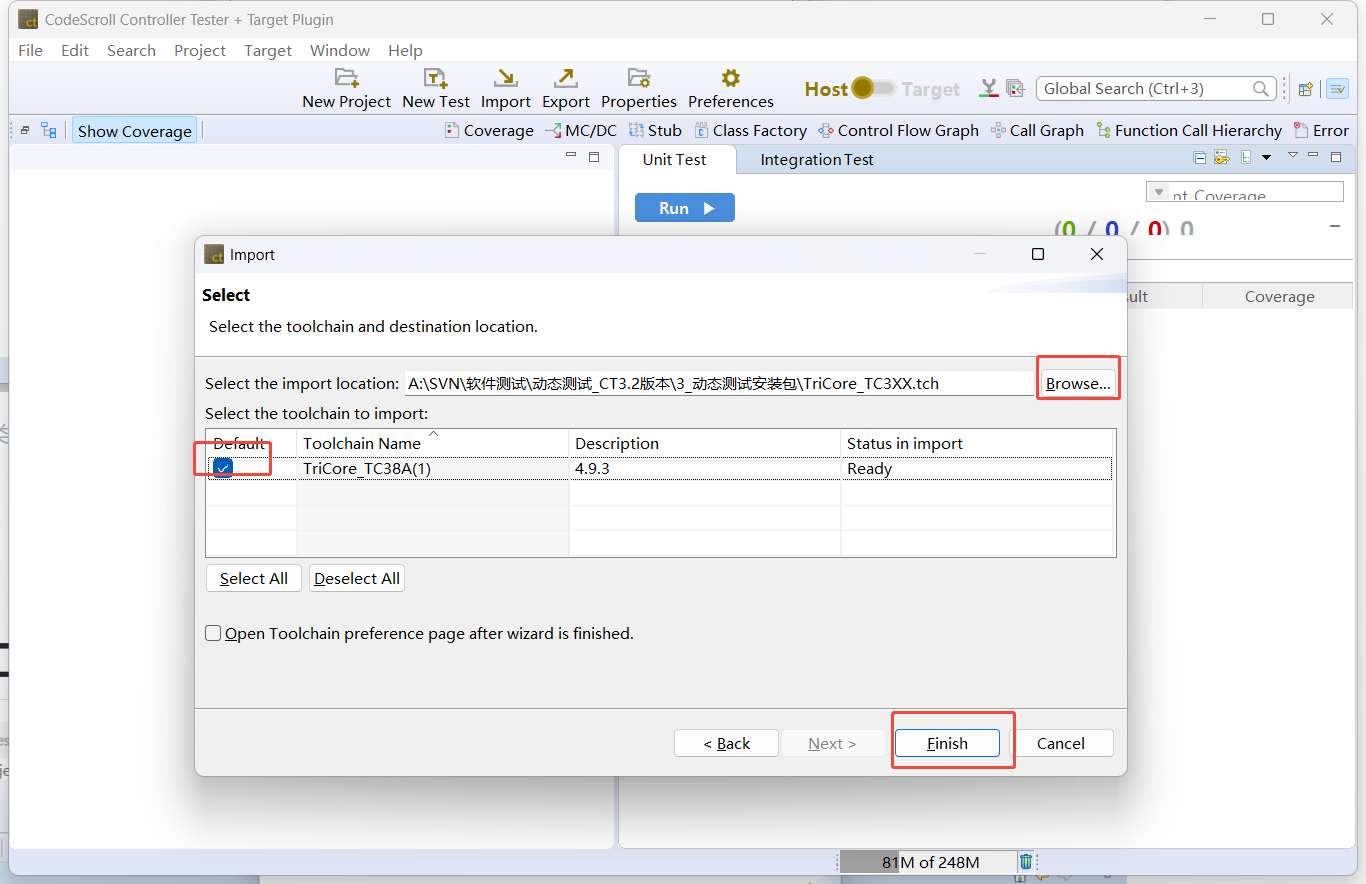Click Browse... to choose import location
1366x884 pixels.
click(1078, 383)
